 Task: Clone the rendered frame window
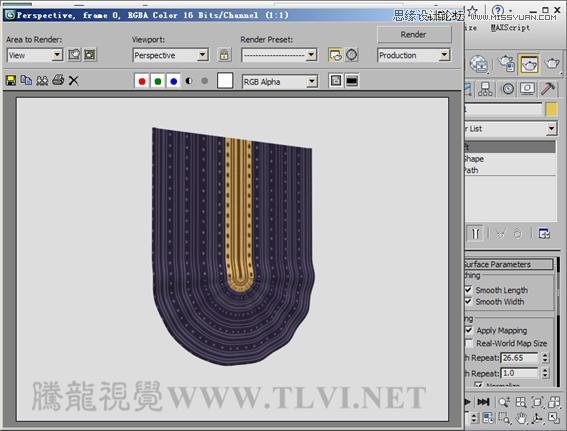42,80
